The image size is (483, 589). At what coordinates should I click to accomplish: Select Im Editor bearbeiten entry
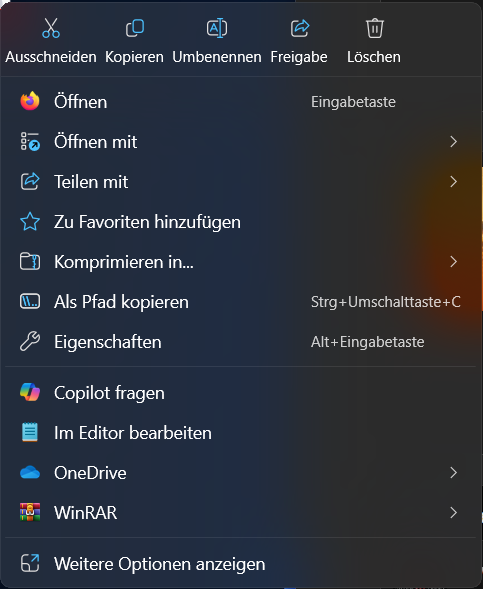click(x=240, y=433)
